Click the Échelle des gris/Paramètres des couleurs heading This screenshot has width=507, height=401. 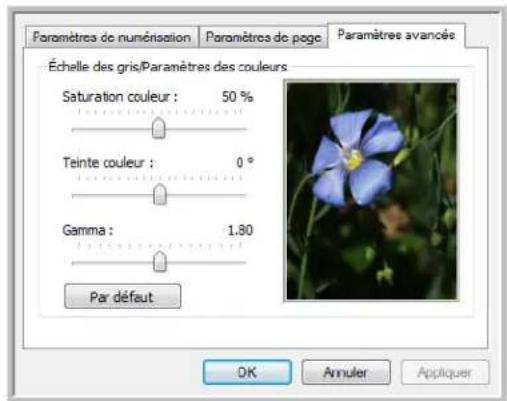168,67
